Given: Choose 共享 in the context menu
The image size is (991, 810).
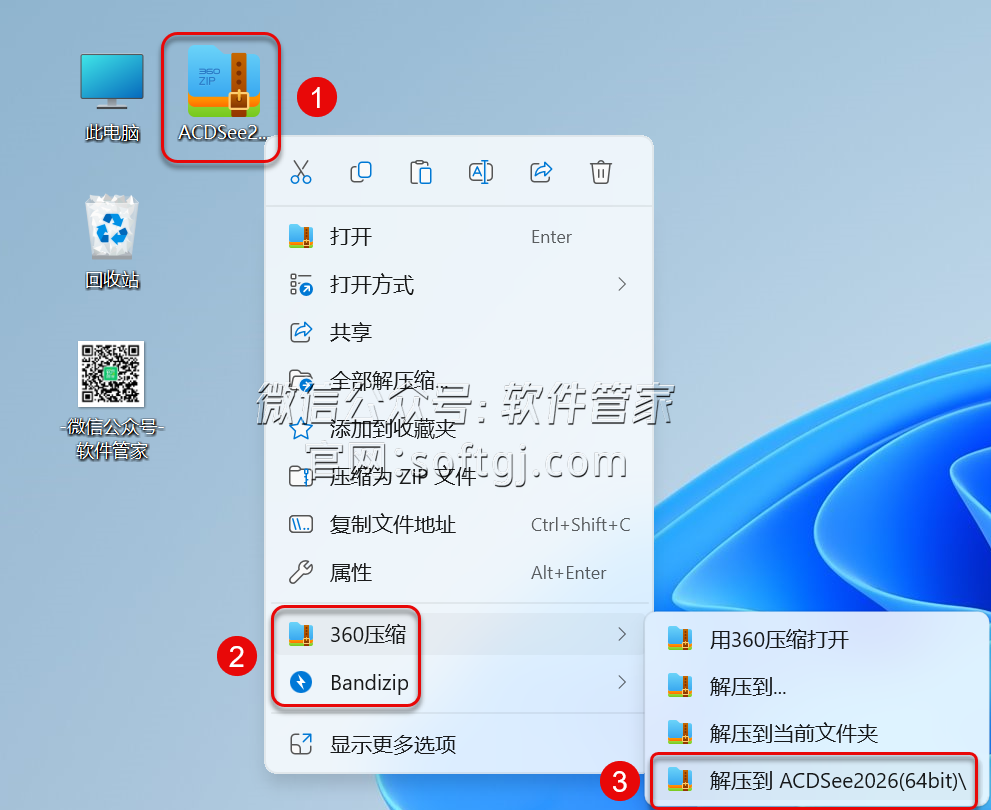Looking at the screenshot, I should pos(459,332).
